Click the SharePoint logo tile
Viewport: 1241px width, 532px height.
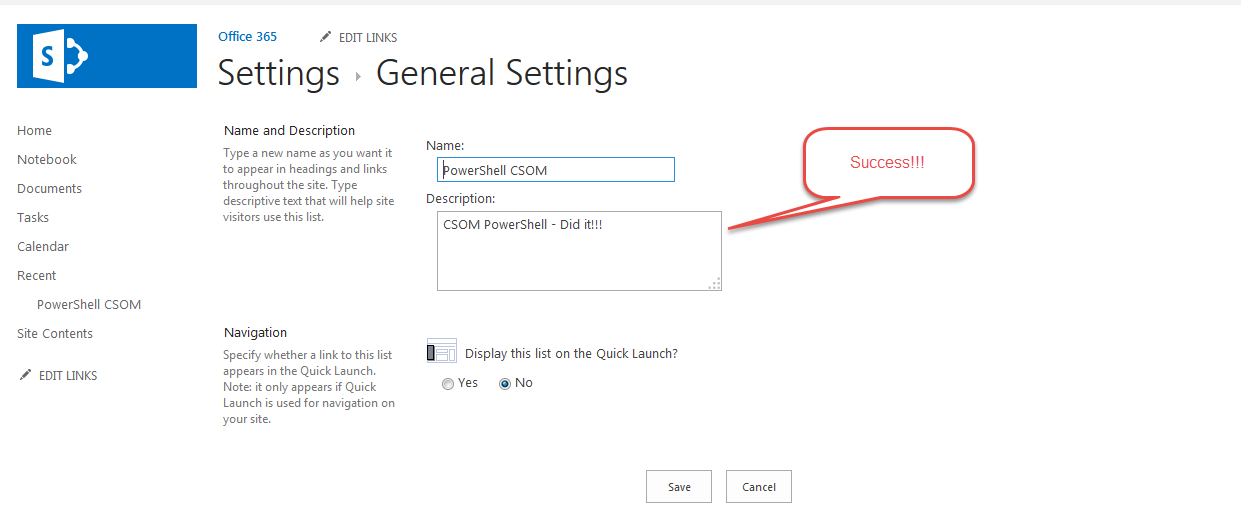pos(107,56)
